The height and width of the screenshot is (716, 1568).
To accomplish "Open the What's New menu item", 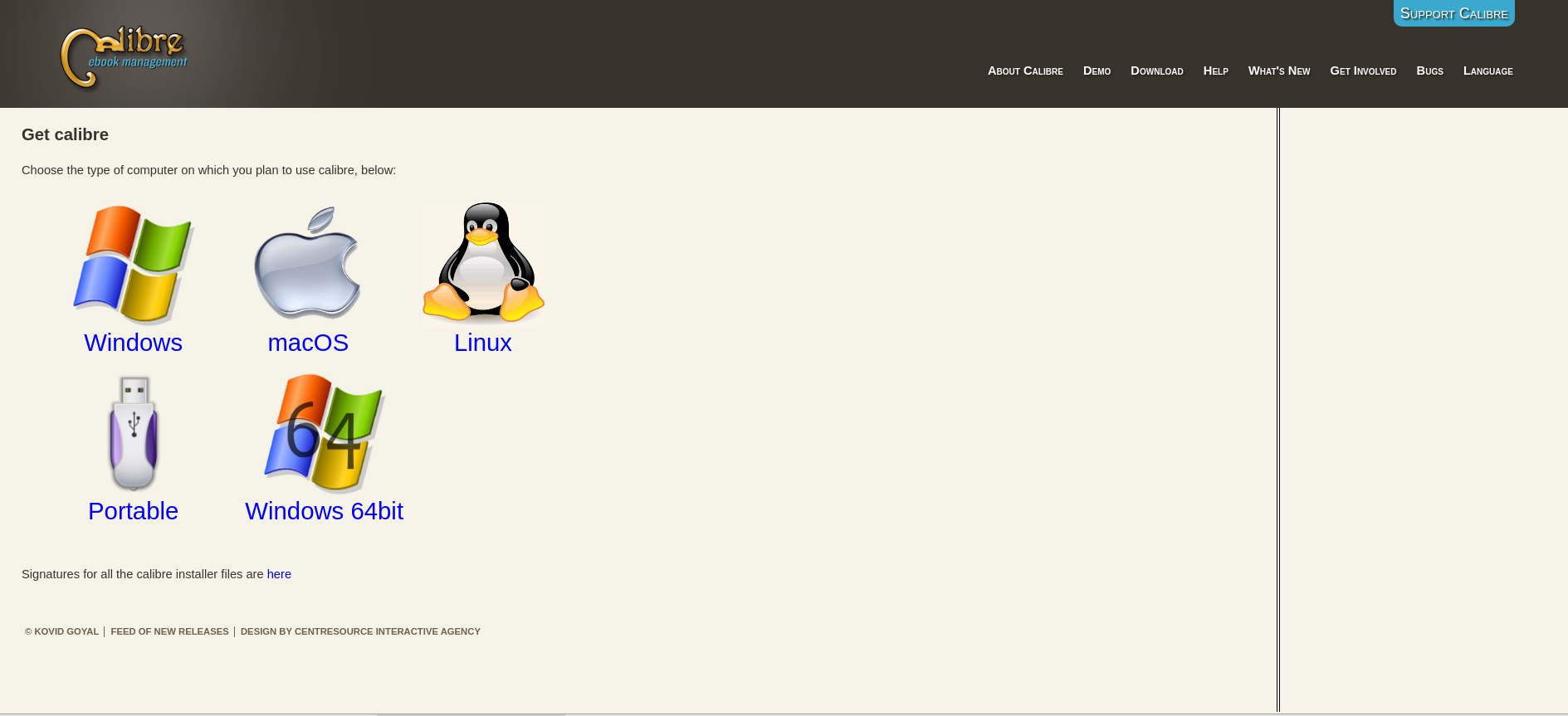I will pyautogui.click(x=1278, y=71).
